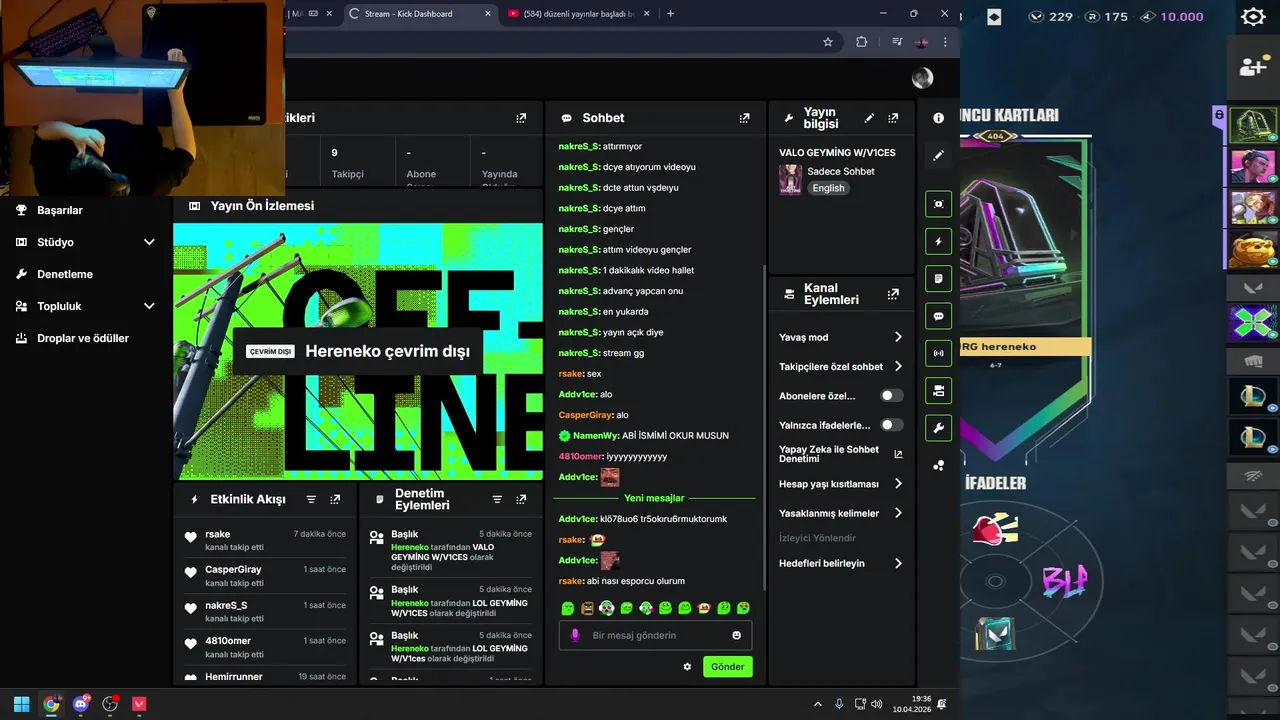
Task: Click the pencil icon in right toolbar
Action: 938,155
